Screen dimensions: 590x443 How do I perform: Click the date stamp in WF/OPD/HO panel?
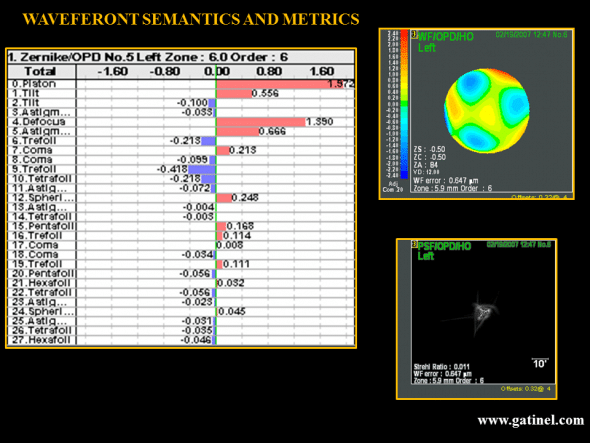pos(531,35)
